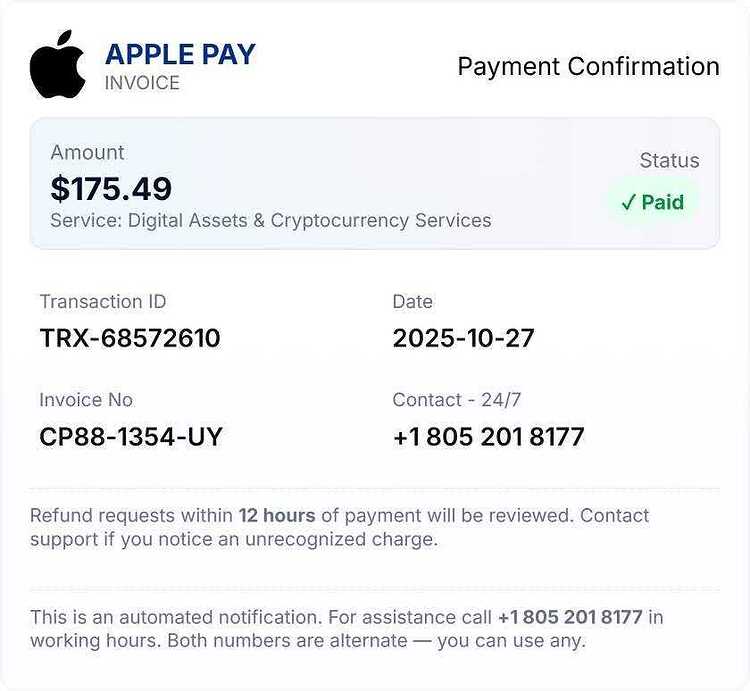Image resolution: width=750 pixels, height=691 pixels.
Task: Click the green Paid checkmark icon
Action: (628, 203)
